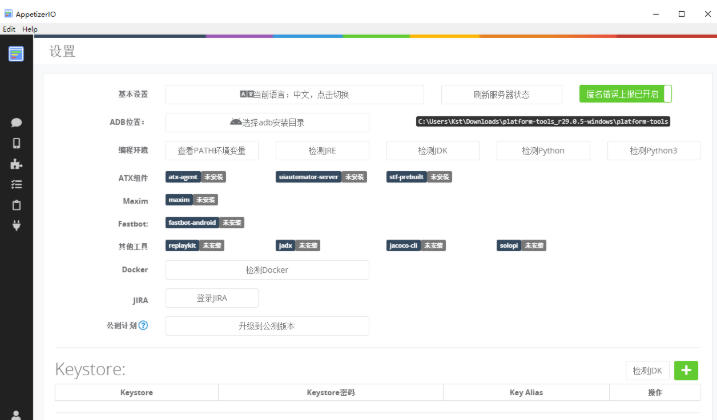The width and height of the screenshot is (717, 420).
Task: Select the clipboard sidebar icon
Action: pos(16,205)
